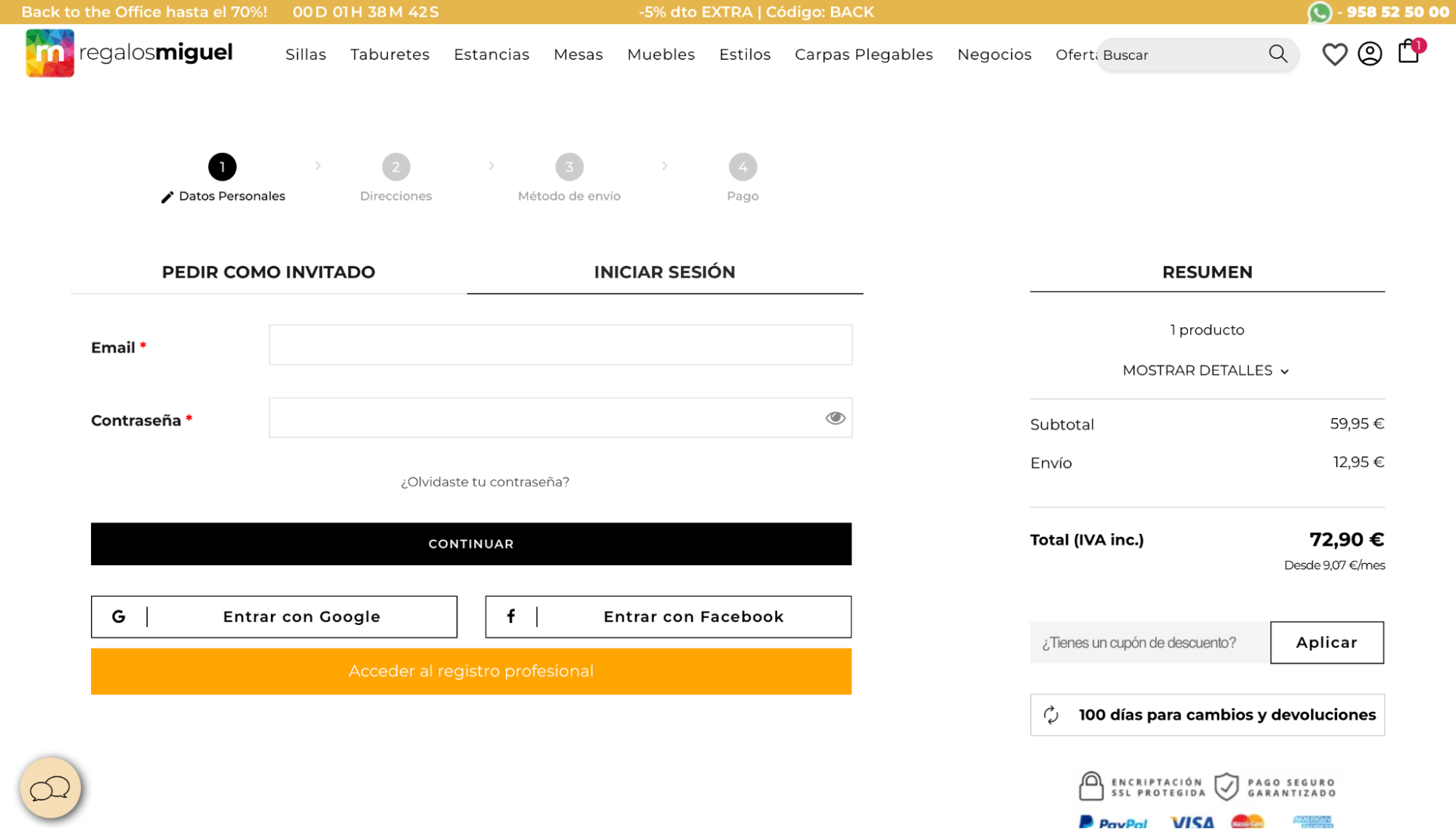Open the user account icon
The image size is (1456, 829).
[x=1369, y=54]
